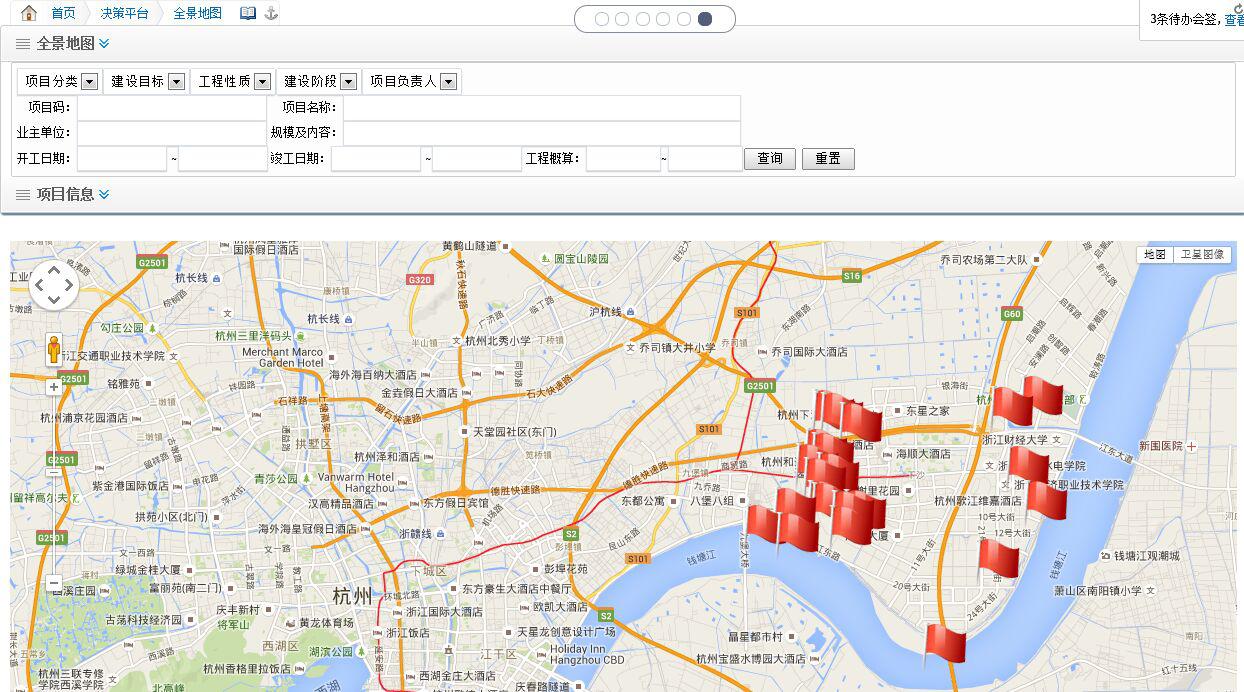The width and height of the screenshot is (1244, 692).
Task: Click the red flag near 24号大街 bottom
Action: pos(944,643)
